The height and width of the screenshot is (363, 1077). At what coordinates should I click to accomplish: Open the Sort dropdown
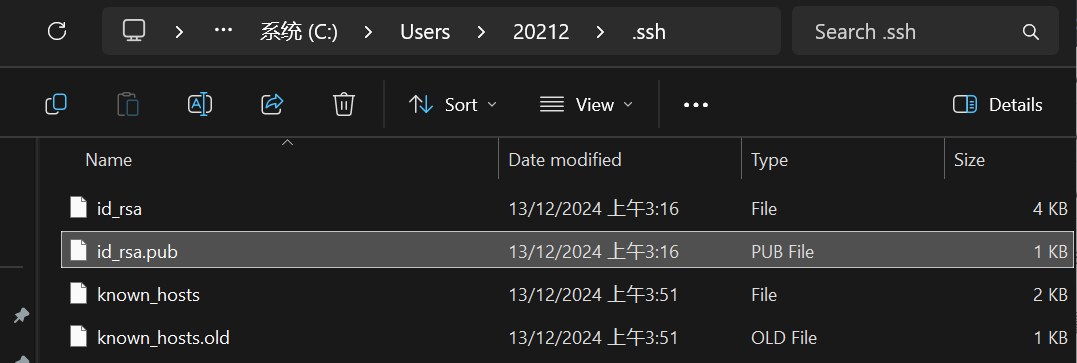point(452,104)
